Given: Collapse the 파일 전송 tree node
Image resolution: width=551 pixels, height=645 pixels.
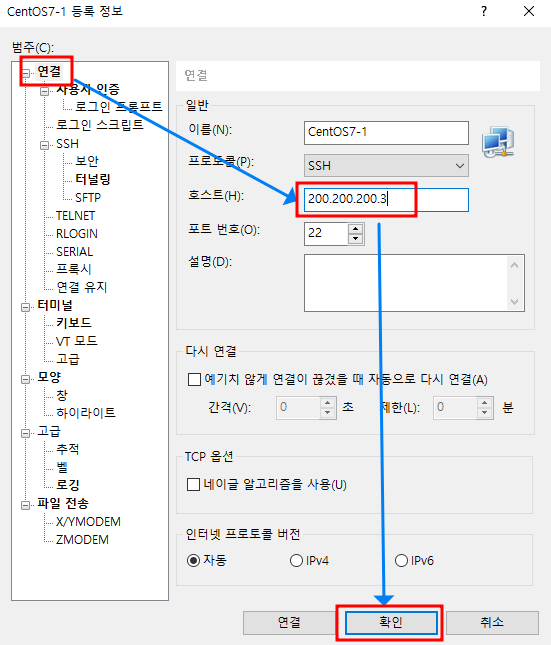Looking at the screenshot, I should pos(26,505).
